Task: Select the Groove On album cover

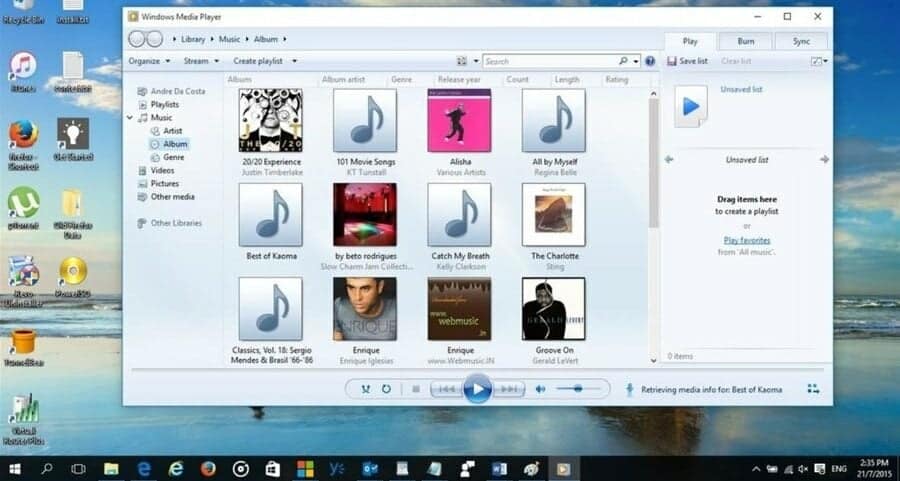Action: pyautogui.click(x=553, y=309)
